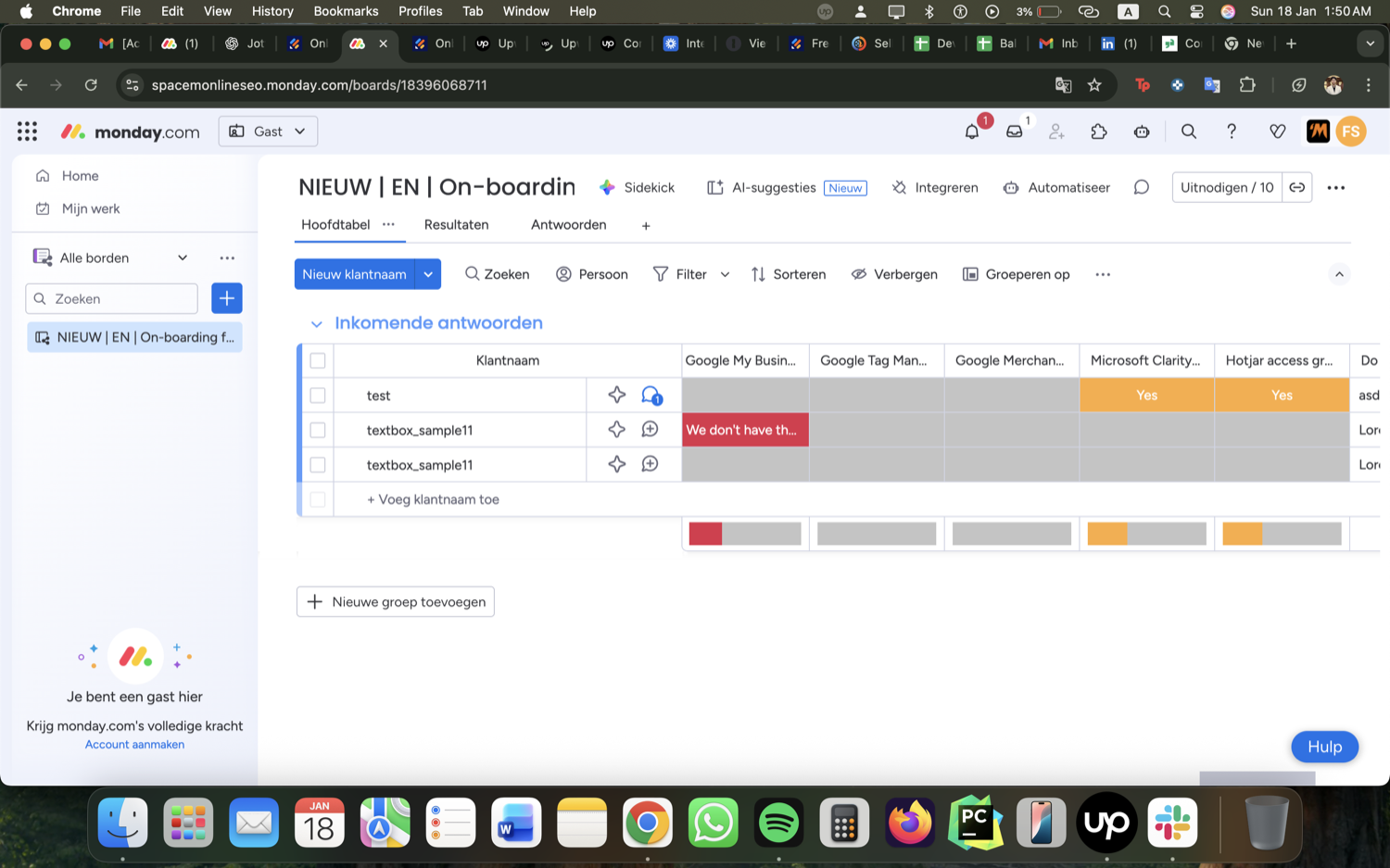This screenshot has width=1390, height=868.
Task: Open the help question mark icon
Action: click(1232, 132)
